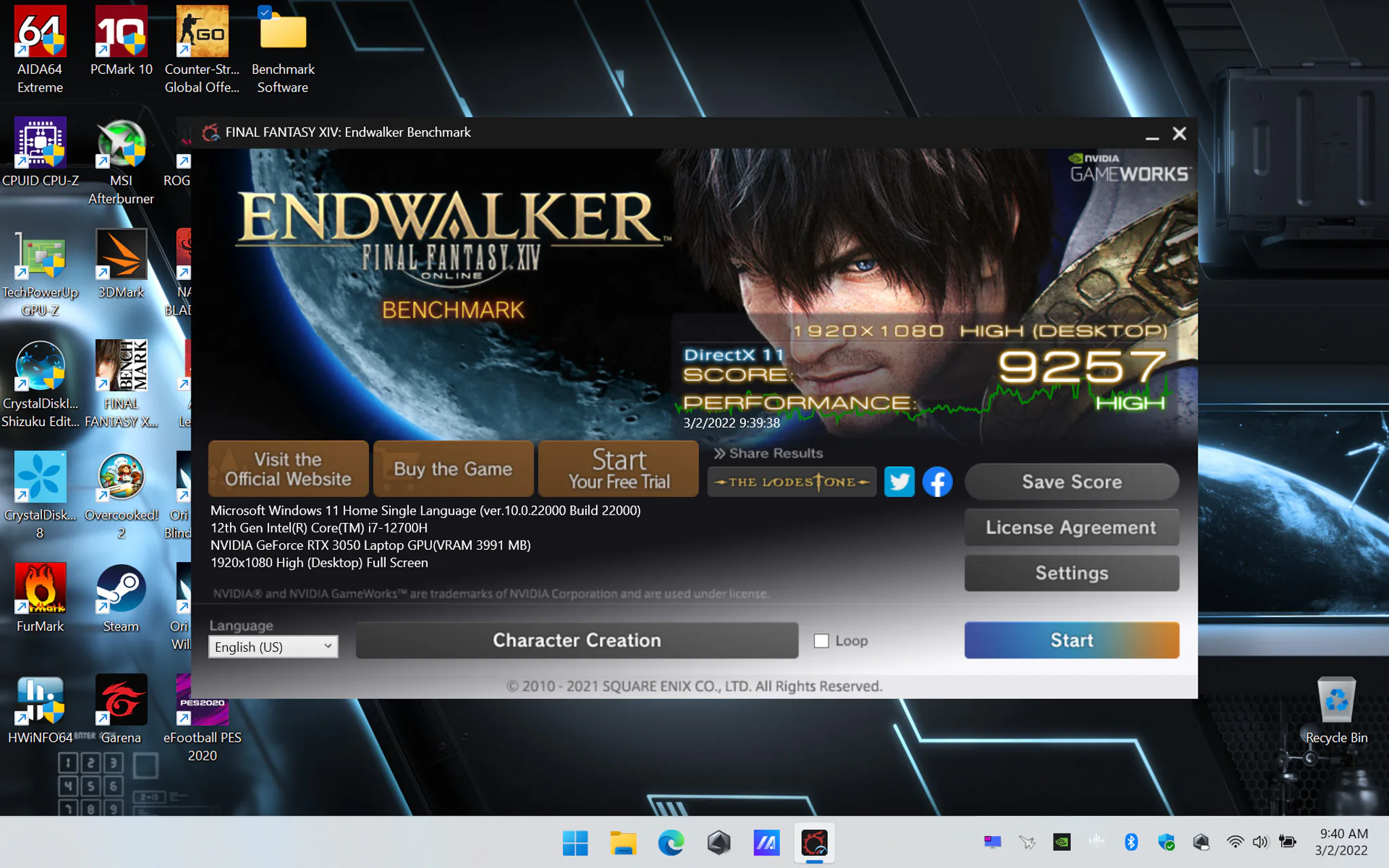Image resolution: width=1389 pixels, height=868 pixels.
Task: Select 3DMark desktop shortcut
Action: pyautogui.click(x=121, y=264)
